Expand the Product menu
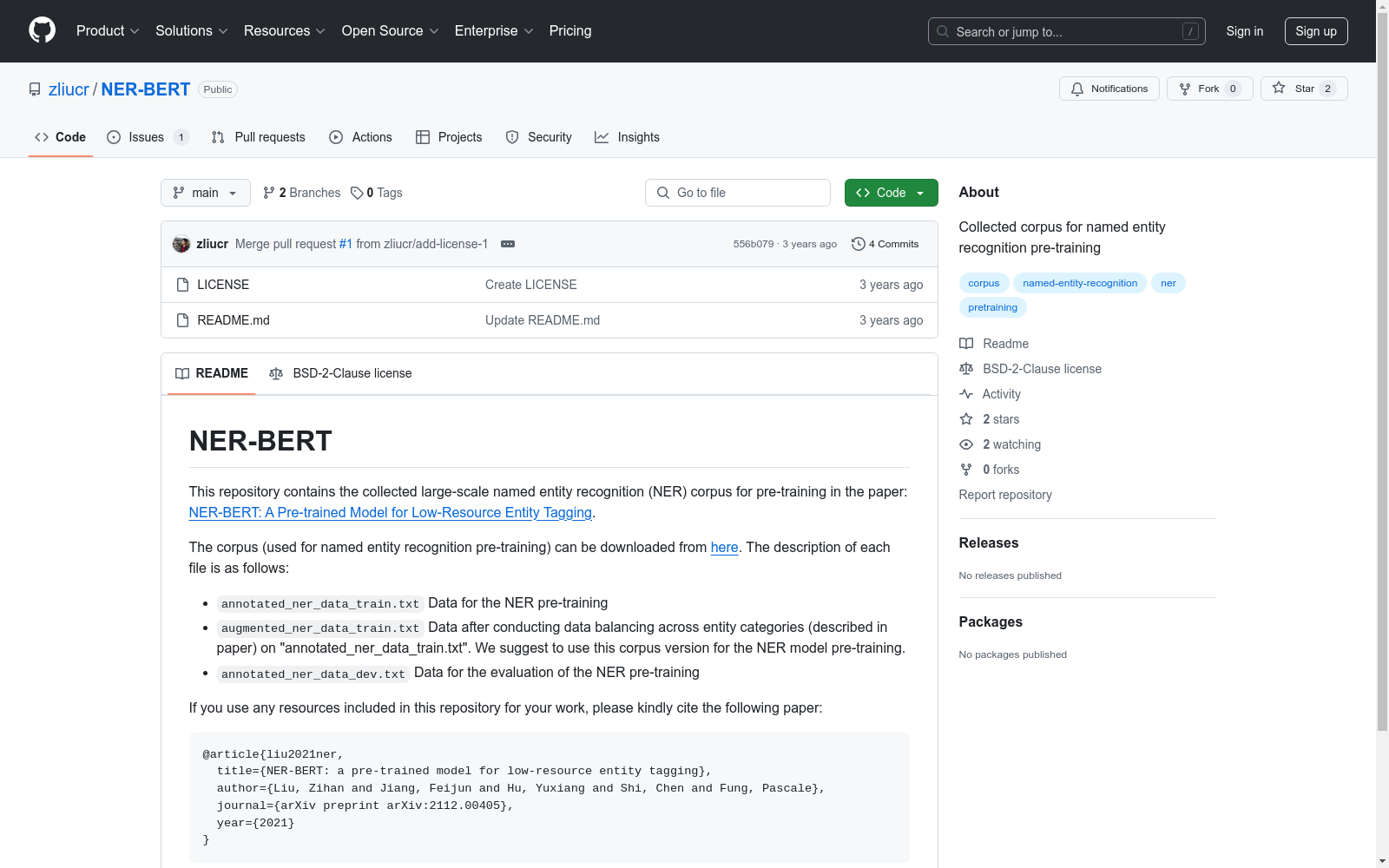Screen dimensions: 1389x868 pyautogui.click(x=108, y=31)
